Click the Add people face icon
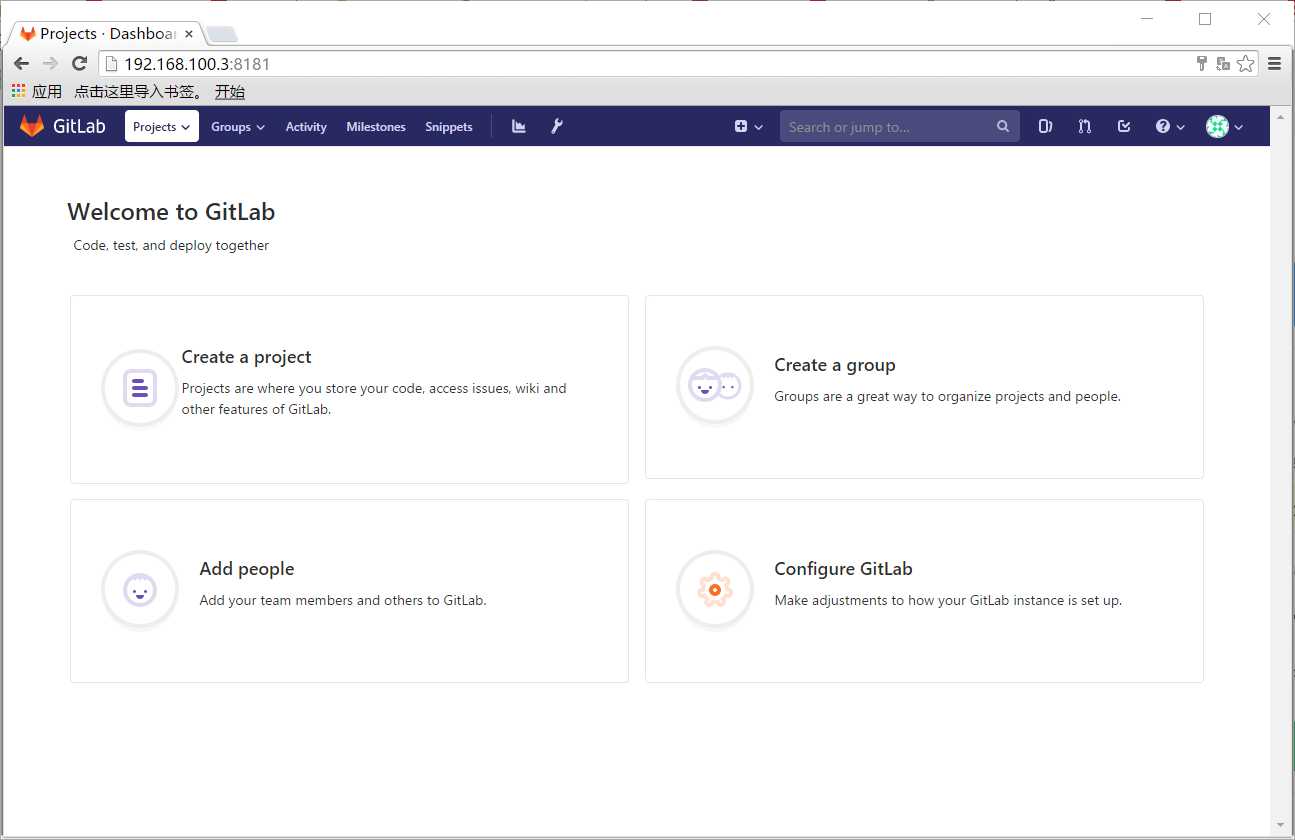 [140, 590]
